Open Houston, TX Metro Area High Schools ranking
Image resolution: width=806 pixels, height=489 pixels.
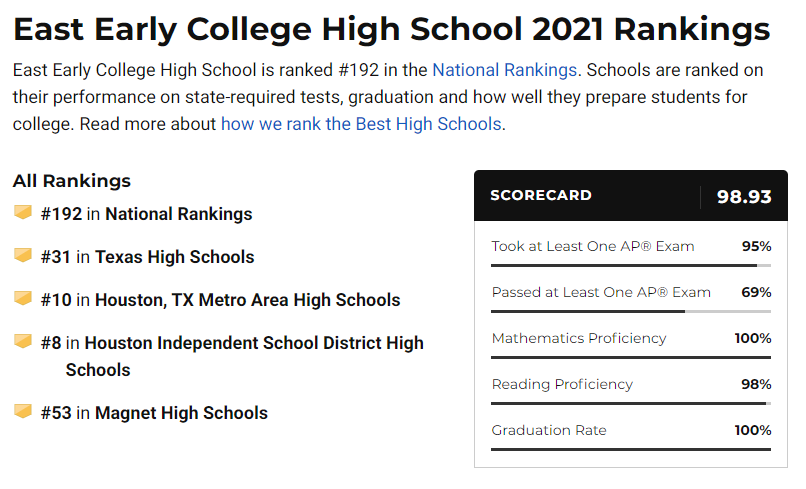(x=247, y=300)
